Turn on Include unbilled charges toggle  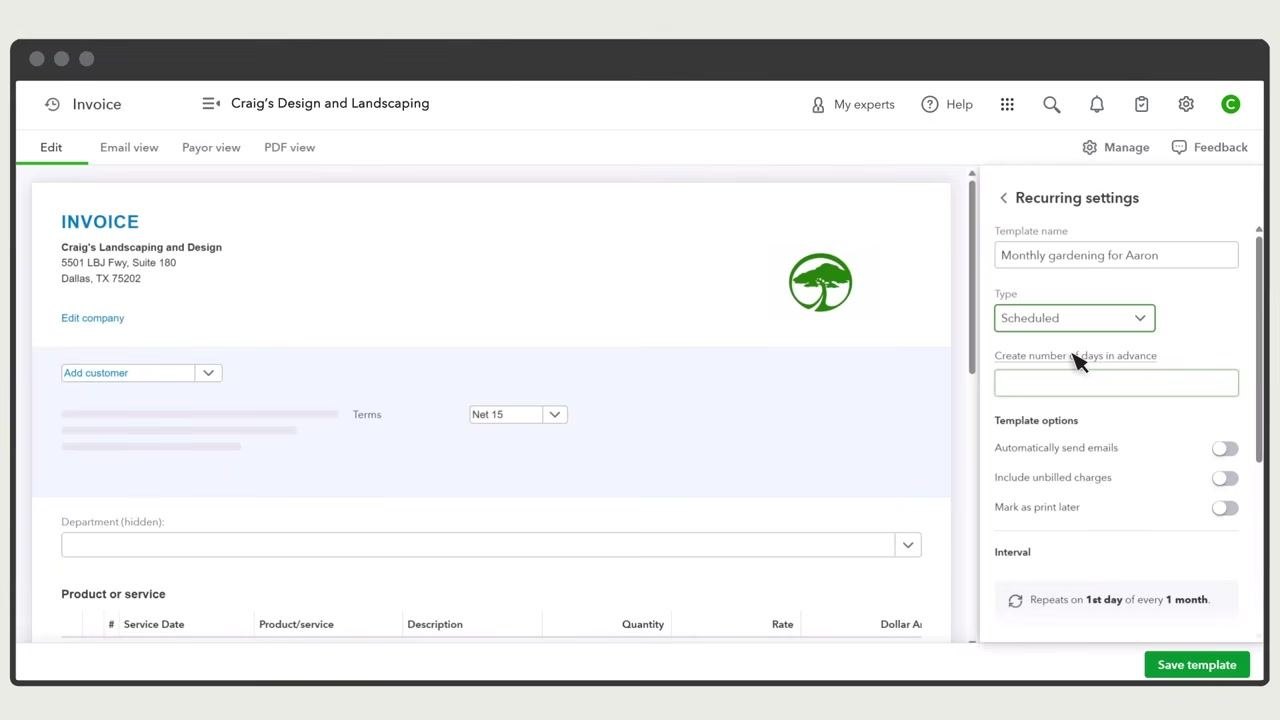pyautogui.click(x=1225, y=478)
